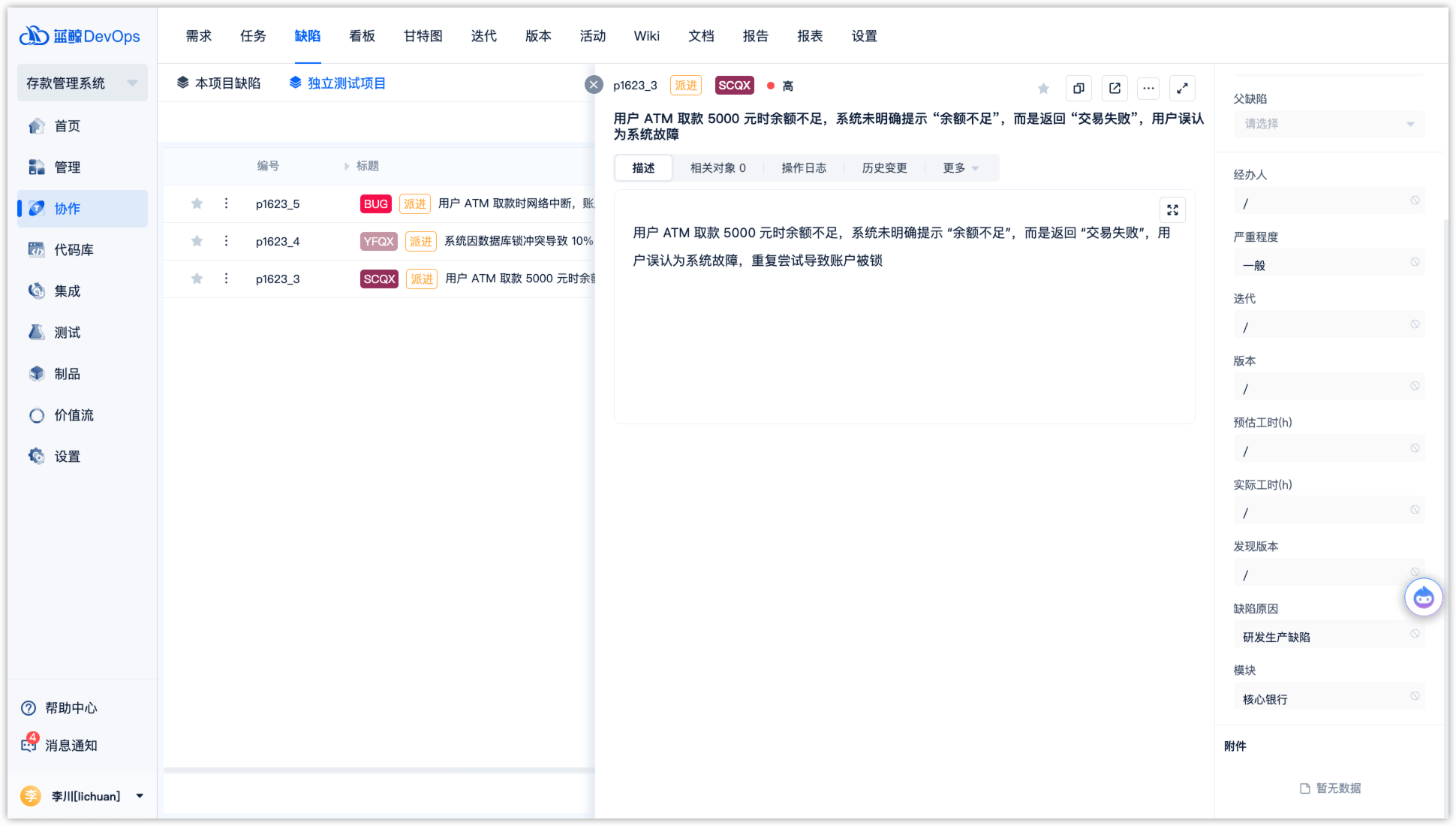
Task: Star the p1623_5 defect row
Action: 197,203
